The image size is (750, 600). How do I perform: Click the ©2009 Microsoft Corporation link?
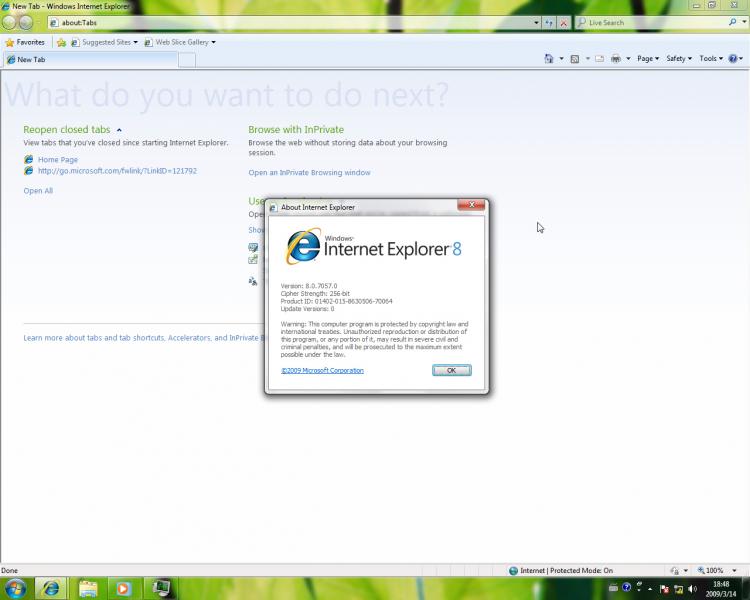(x=322, y=370)
